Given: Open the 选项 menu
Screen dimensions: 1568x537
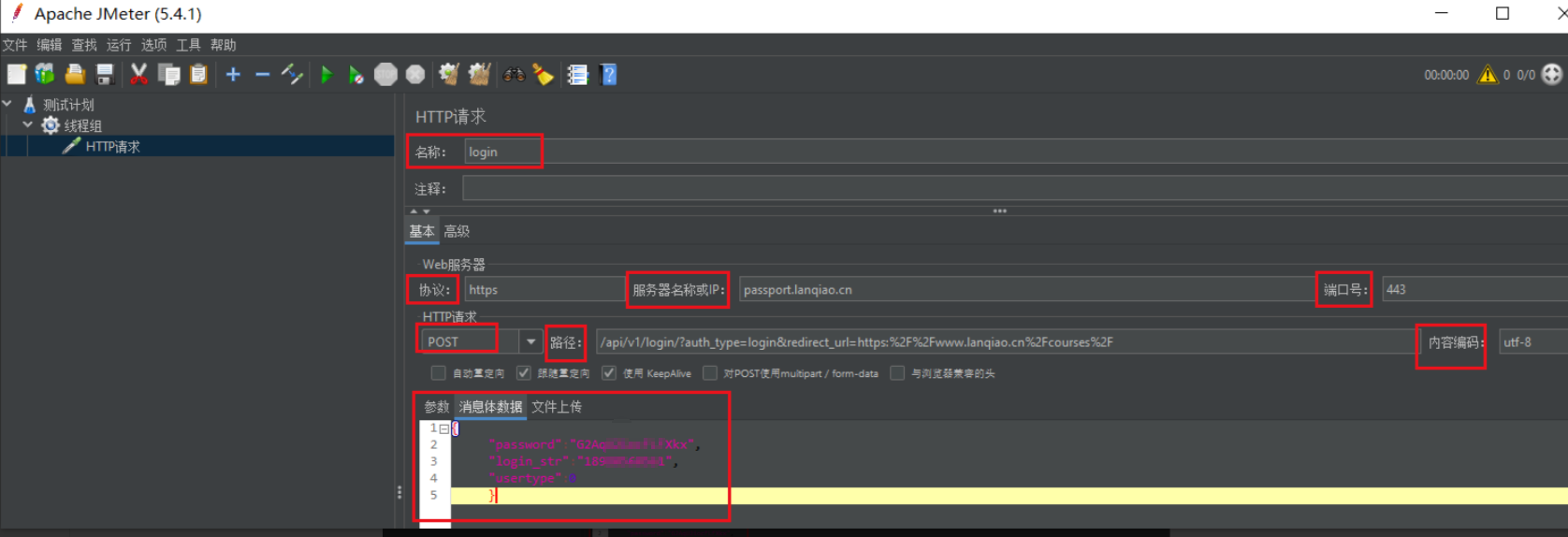Looking at the screenshot, I should click(154, 45).
